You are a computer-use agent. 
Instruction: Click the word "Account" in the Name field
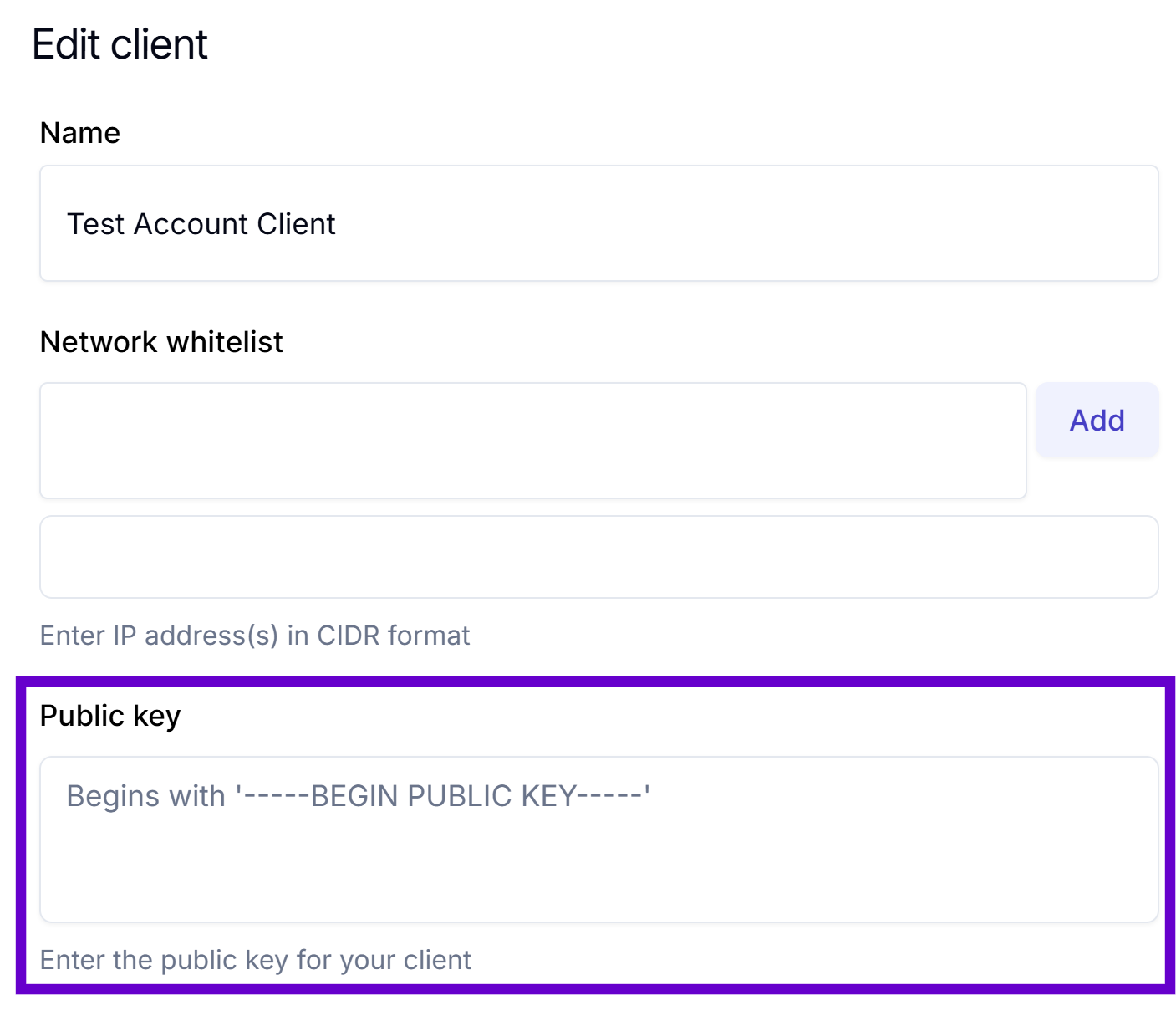(191, 224)
